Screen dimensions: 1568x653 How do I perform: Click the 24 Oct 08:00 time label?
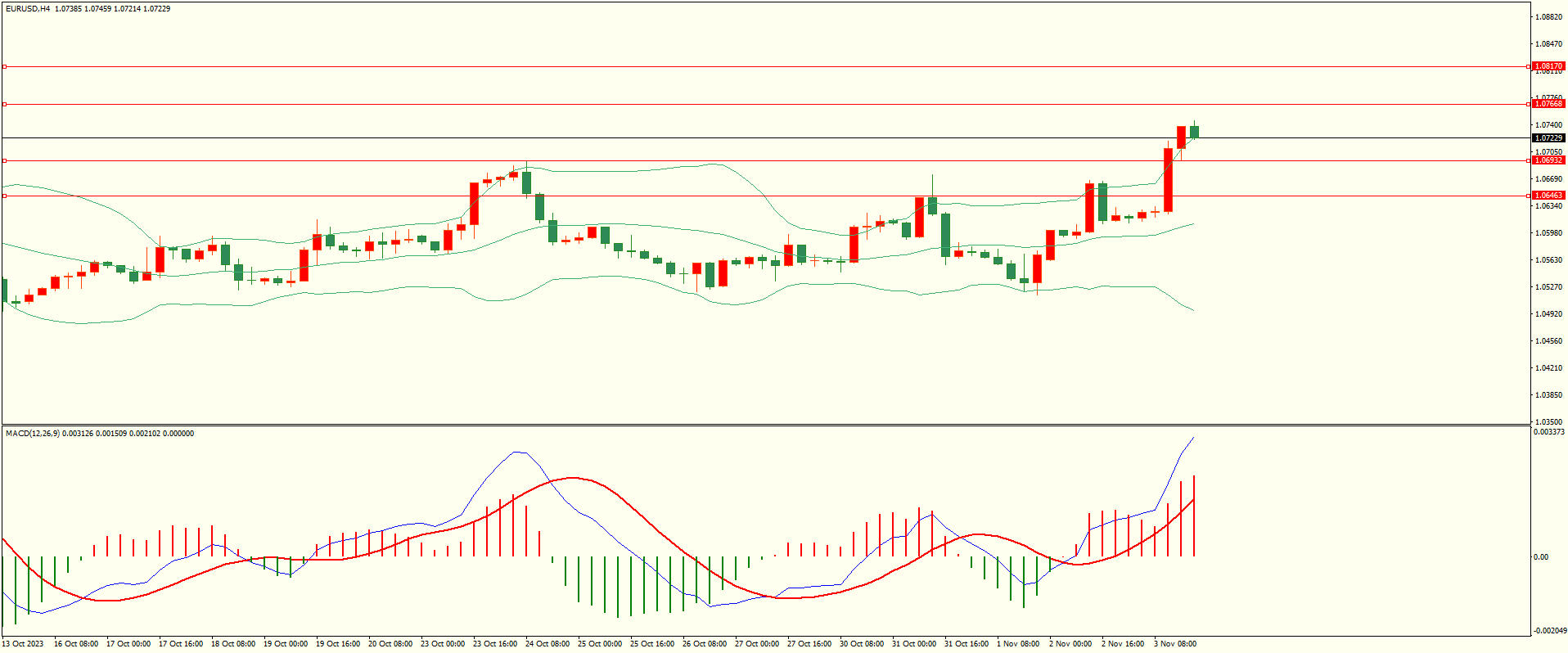547,644
